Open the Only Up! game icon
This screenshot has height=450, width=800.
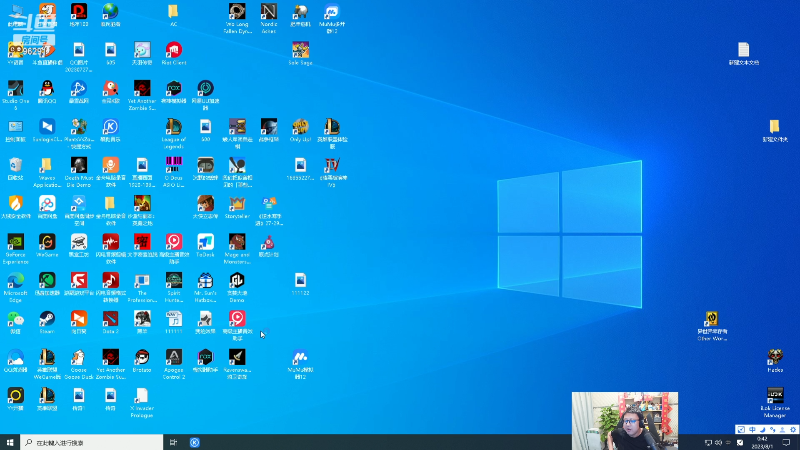[x=300, y=130]
